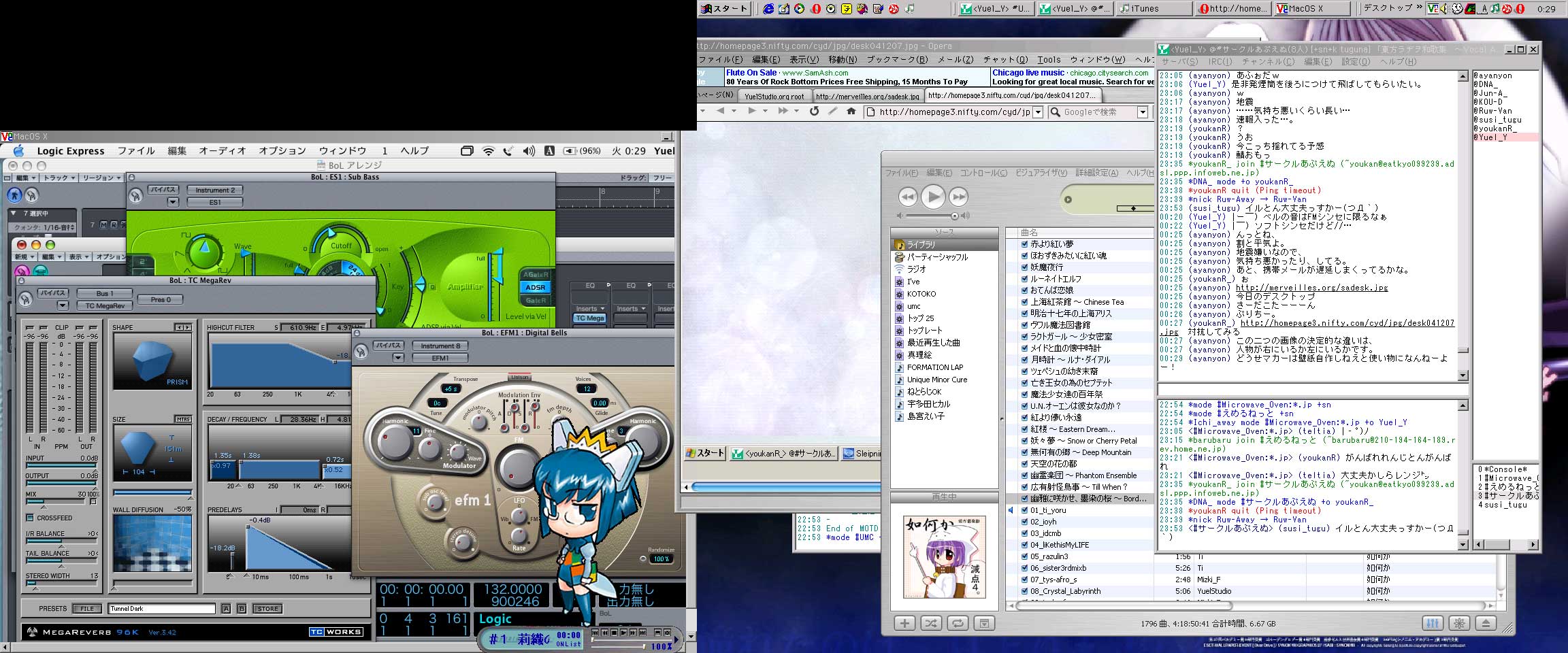Click the Internet Explorer quick launch icon

(768, 9)
